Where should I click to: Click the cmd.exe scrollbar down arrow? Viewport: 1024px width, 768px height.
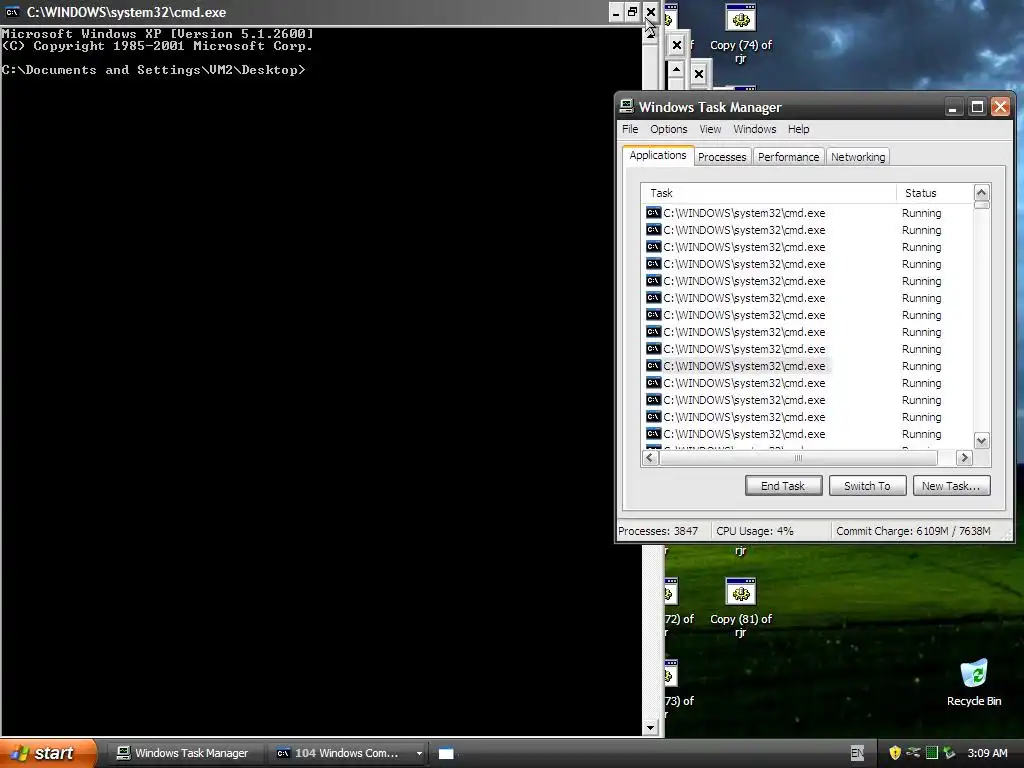point(650,727)
